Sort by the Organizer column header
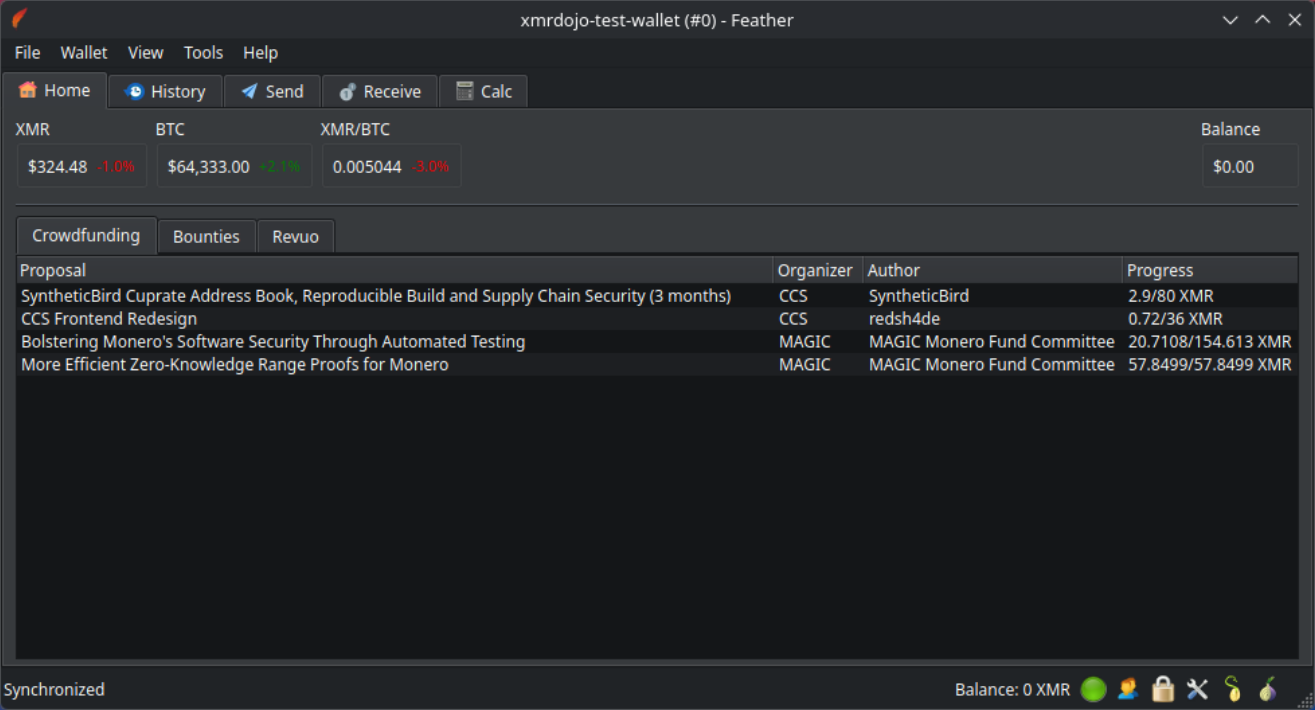This screenshot has width=1315, height=710. coord(817,270)
